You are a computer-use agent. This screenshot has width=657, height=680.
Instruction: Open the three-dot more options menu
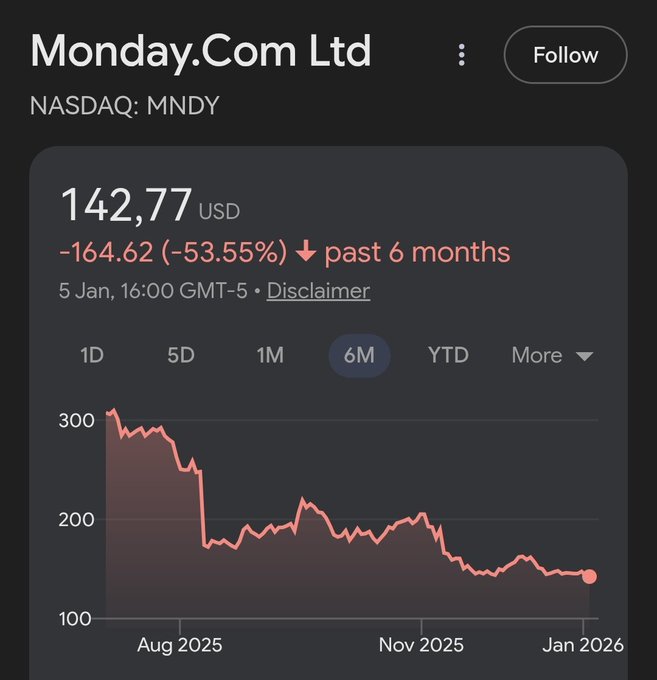tap(461, 55)
